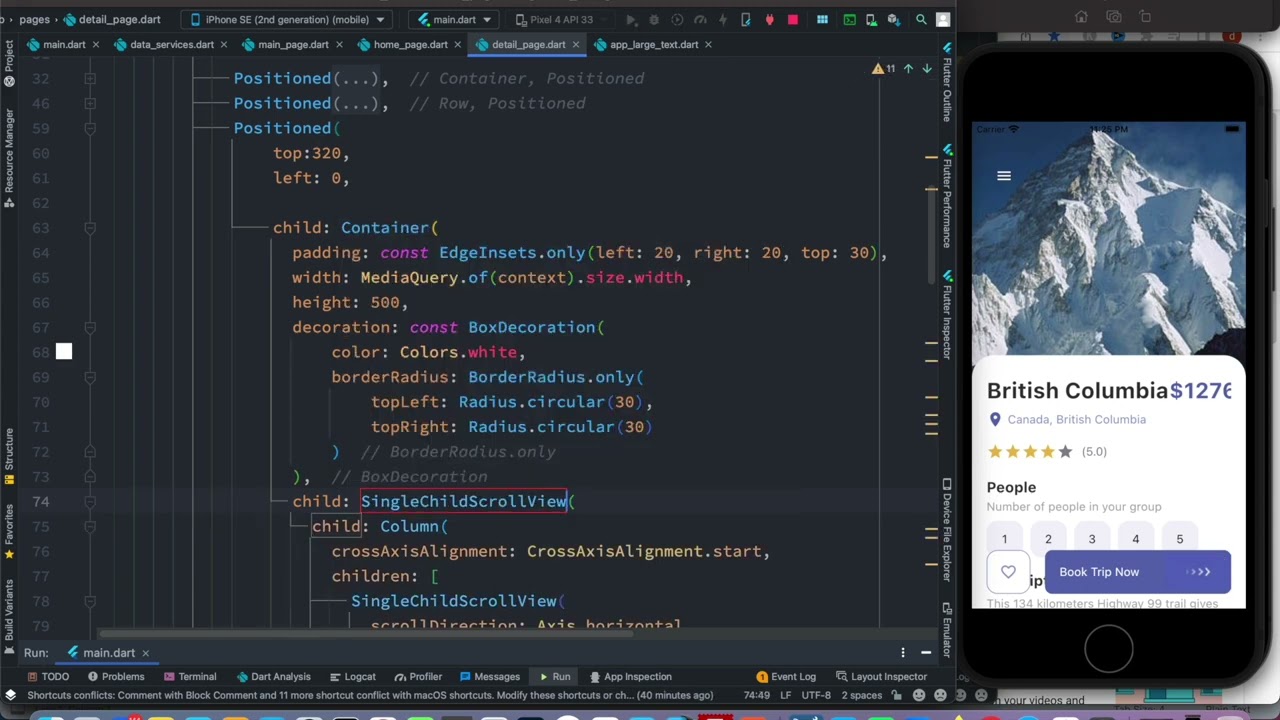
Task: Click the Search Everywhere magnifier icon
Action: 921,20
